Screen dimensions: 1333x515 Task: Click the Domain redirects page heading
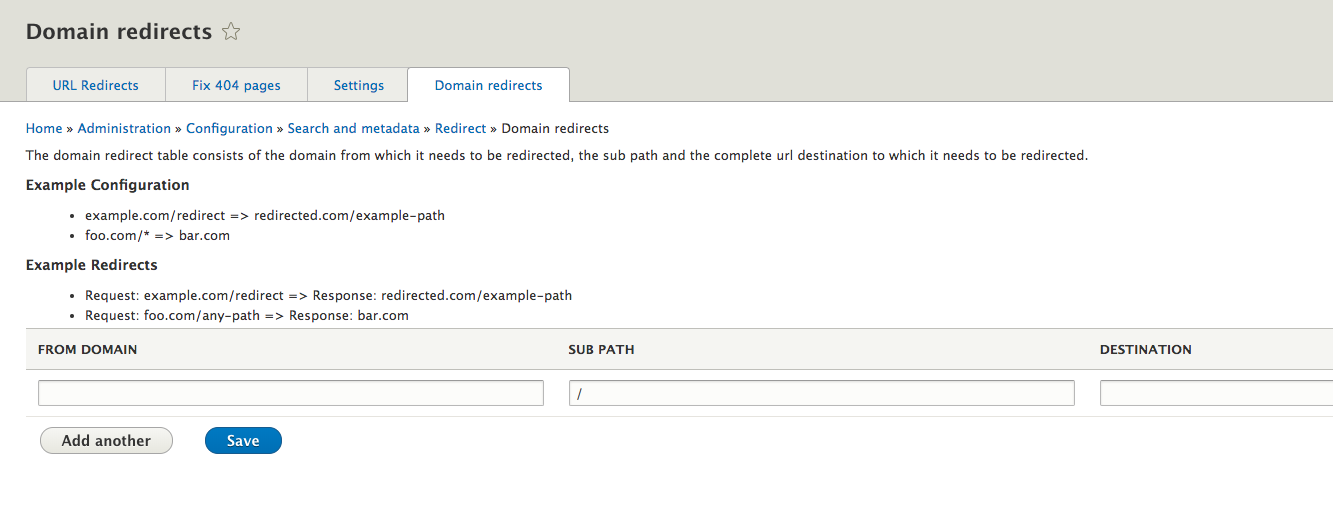tap(119, 32)
